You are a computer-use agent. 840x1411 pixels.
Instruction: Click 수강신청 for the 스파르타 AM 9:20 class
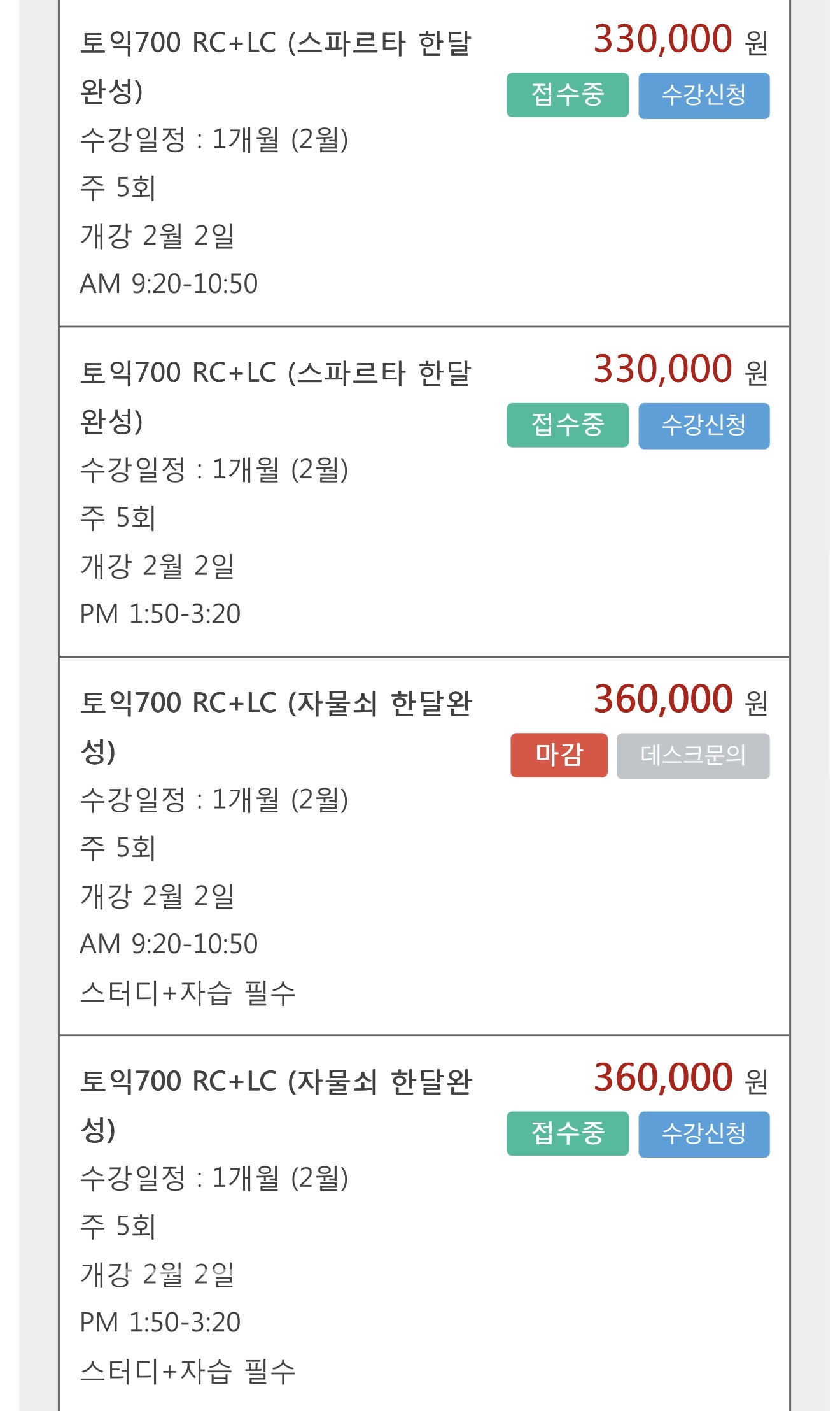[x=703, y=96]
